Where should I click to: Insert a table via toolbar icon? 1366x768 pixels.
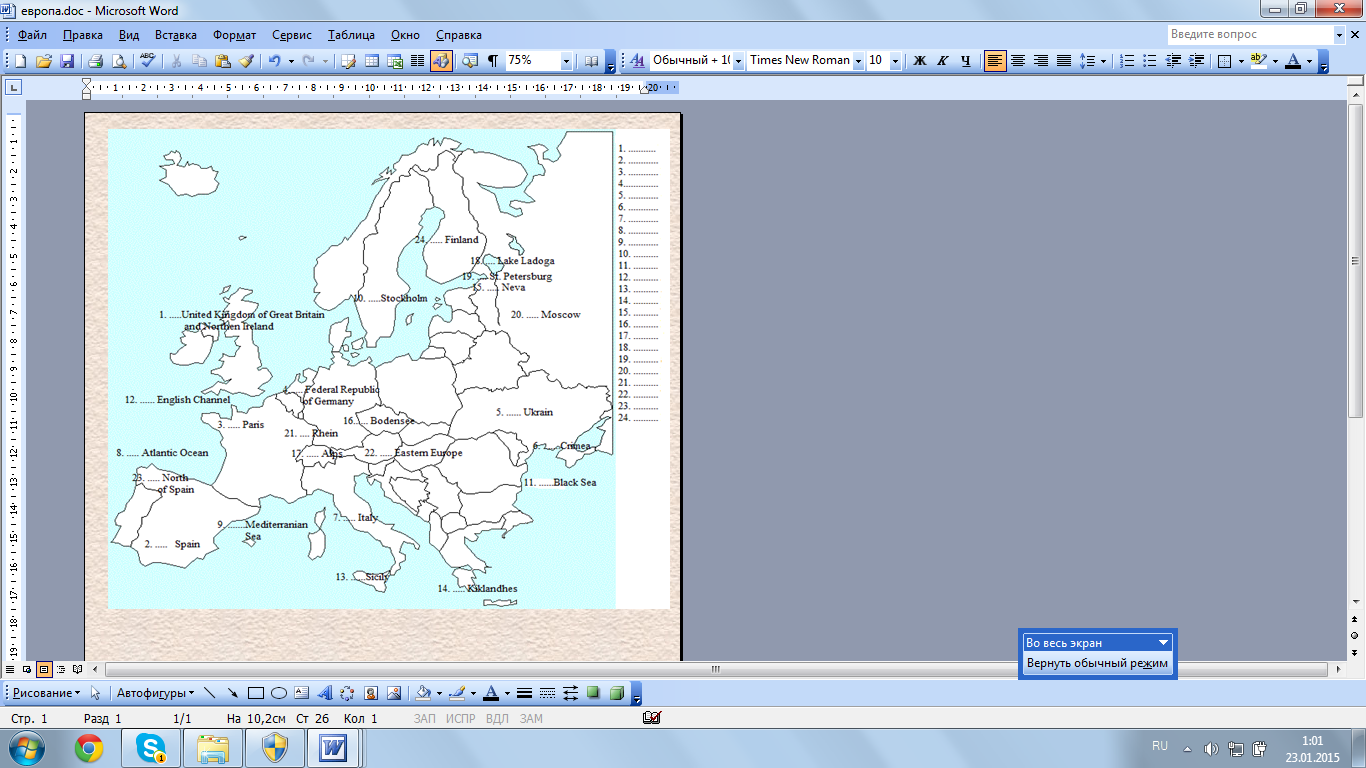372,61
